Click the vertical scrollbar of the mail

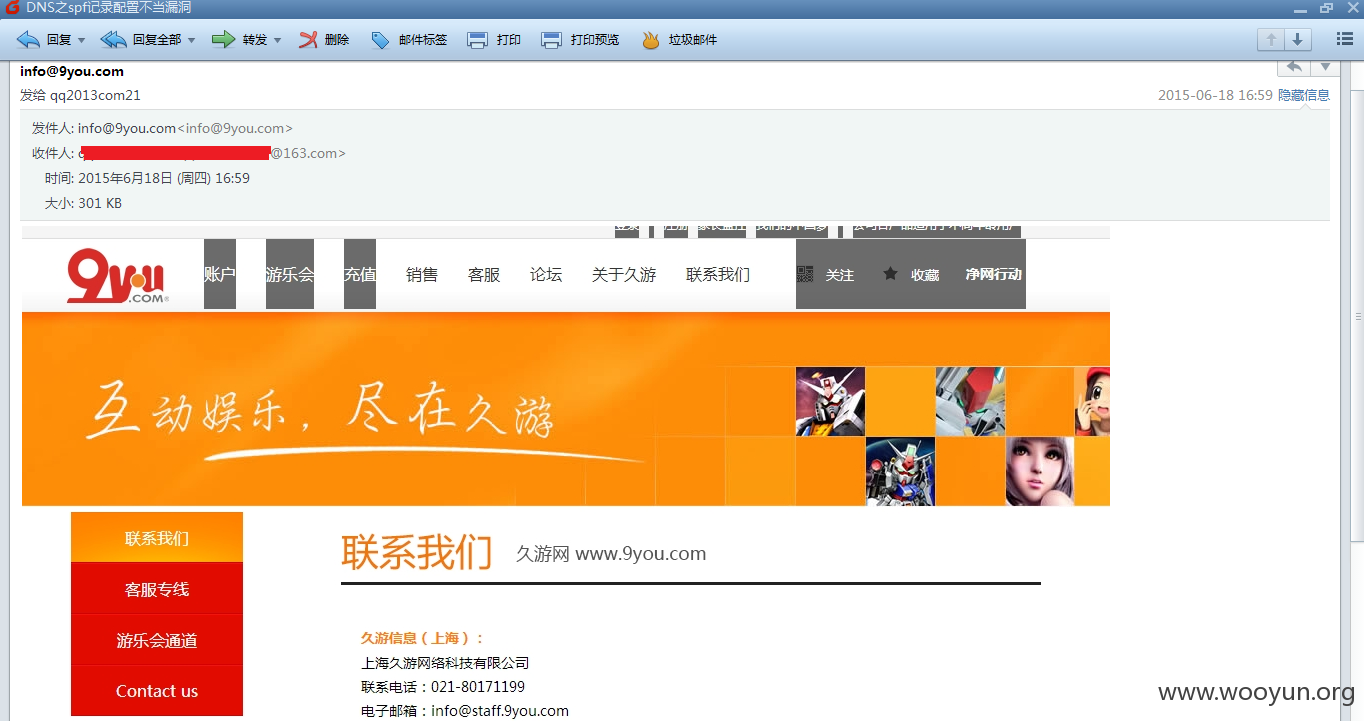[1357, 316]
